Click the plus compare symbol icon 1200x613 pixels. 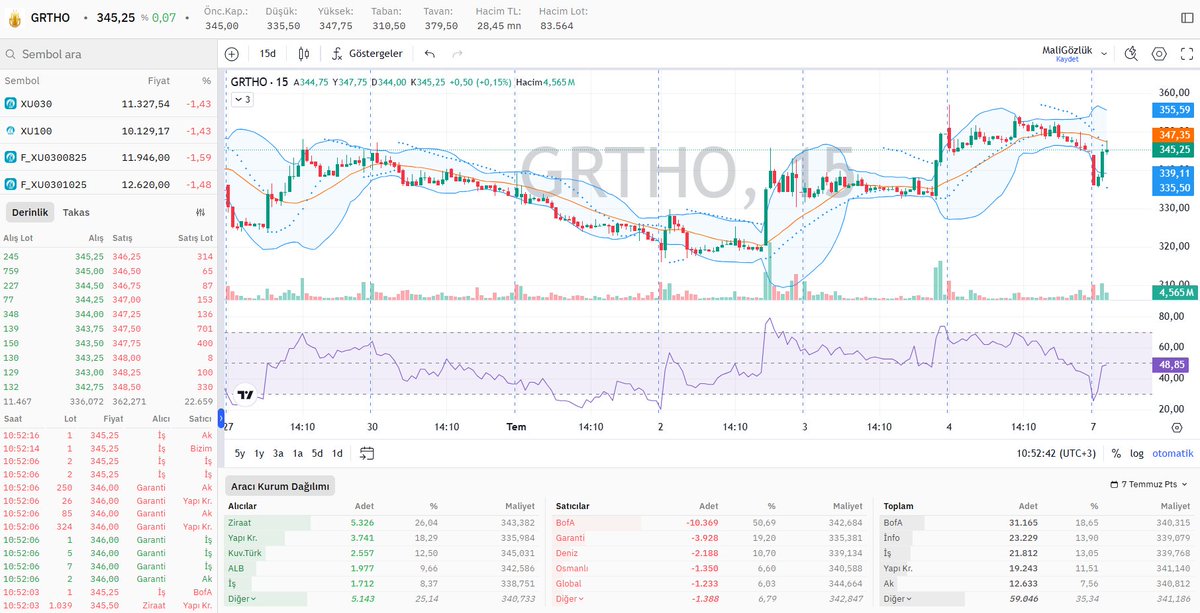coord(232,54)
